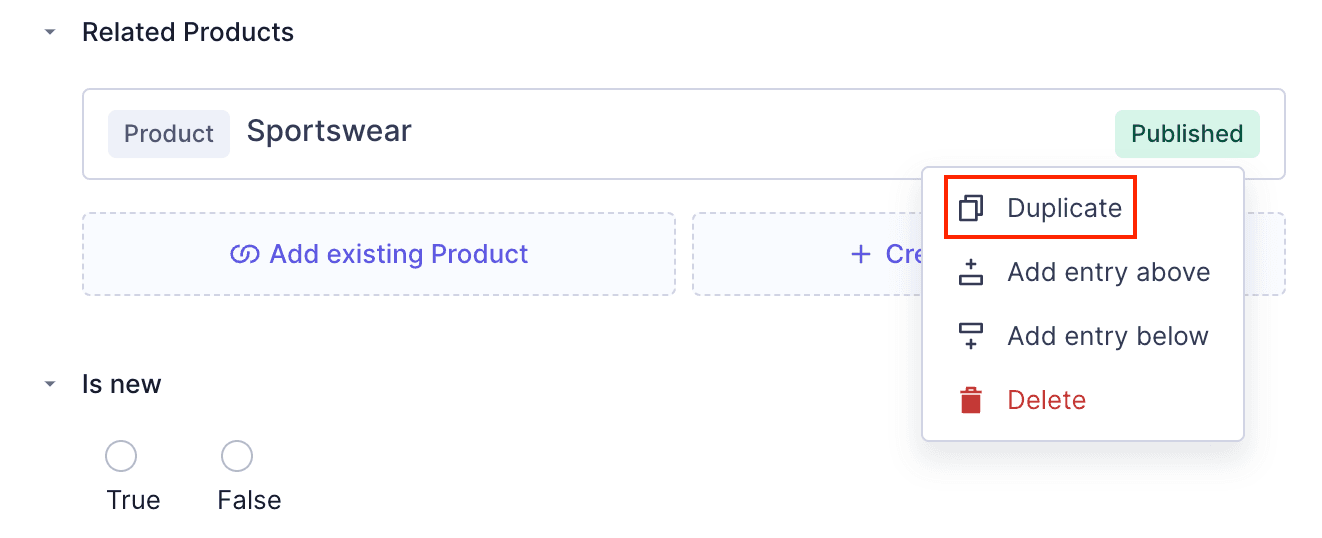Image resolution: width=1322 pixels, height=538 pixels.
Task: Choose the Delete menu label
Action: point(1046,400)
